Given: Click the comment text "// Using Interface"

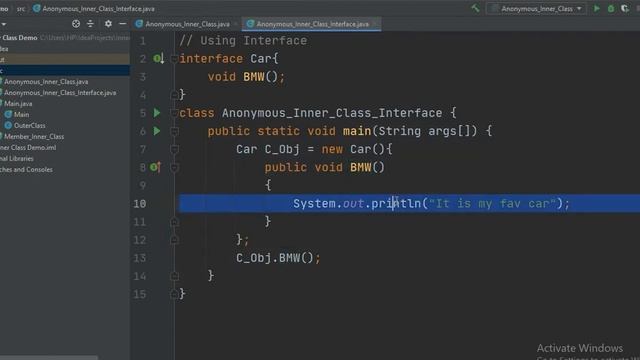Looking at the screenshot, I should pyautogui.click(x=243, y=41).
